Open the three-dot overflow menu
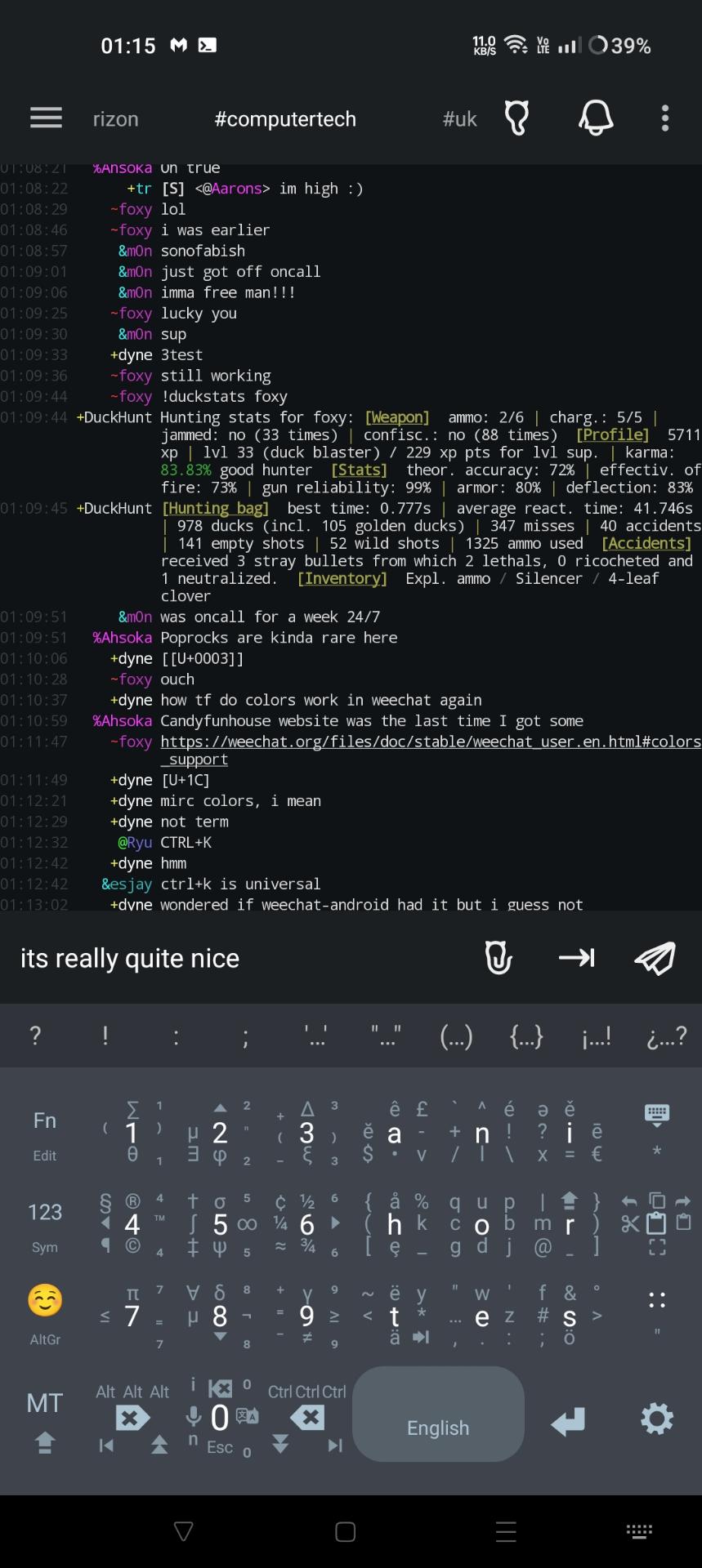 coord(665,118)
